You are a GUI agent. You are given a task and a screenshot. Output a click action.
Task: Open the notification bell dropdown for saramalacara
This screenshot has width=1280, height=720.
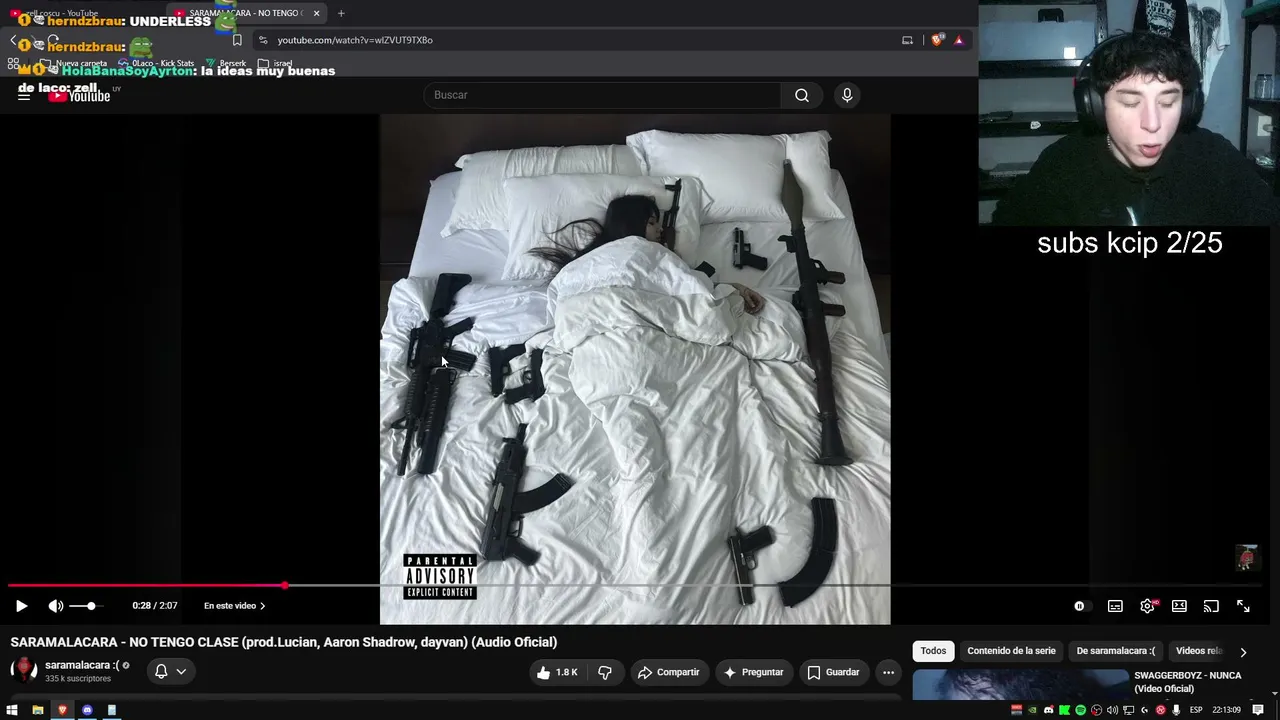point(170,671)
